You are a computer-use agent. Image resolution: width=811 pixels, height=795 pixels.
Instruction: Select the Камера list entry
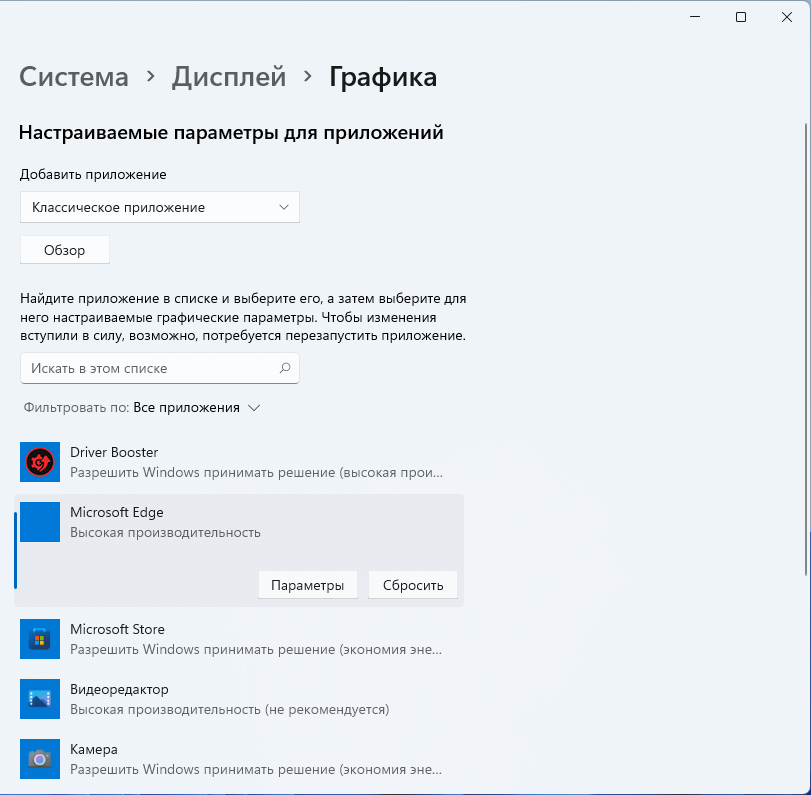239,759
